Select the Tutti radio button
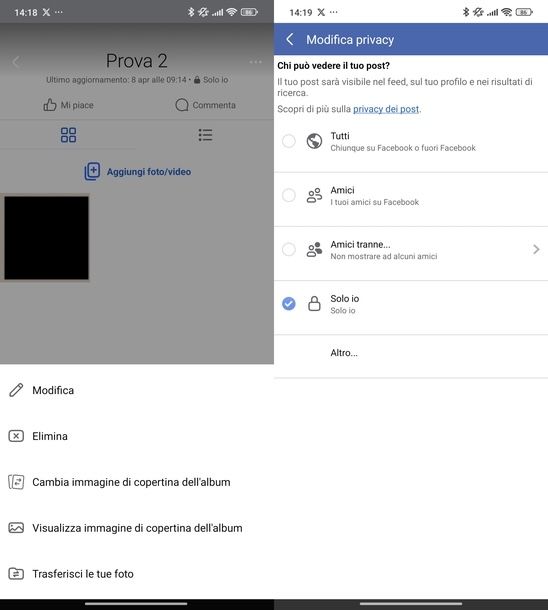The width and height of the screenshot is (548, 610). point(289,141)
